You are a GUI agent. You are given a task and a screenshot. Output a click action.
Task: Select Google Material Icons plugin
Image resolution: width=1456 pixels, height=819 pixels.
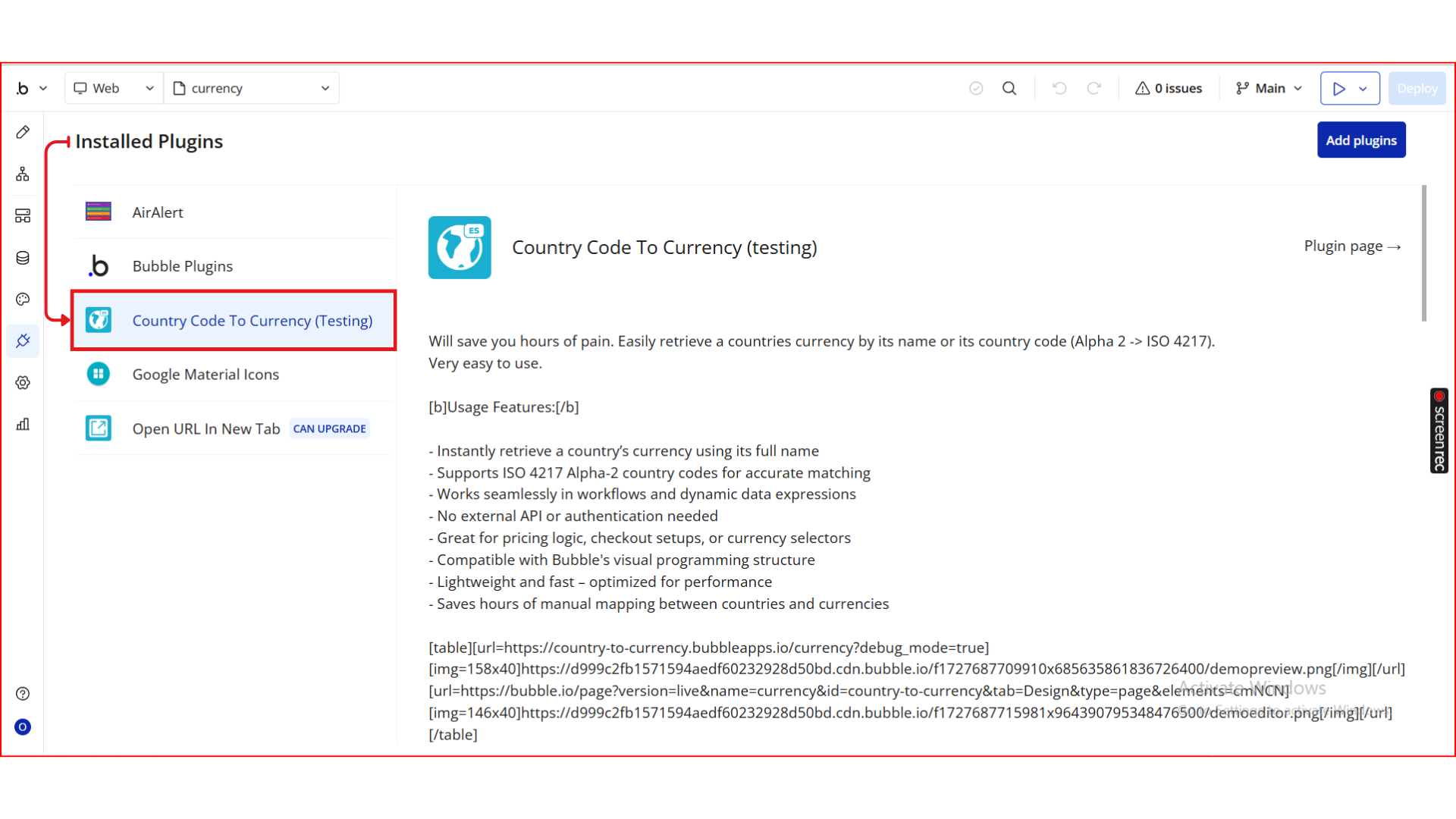point(206,375)
